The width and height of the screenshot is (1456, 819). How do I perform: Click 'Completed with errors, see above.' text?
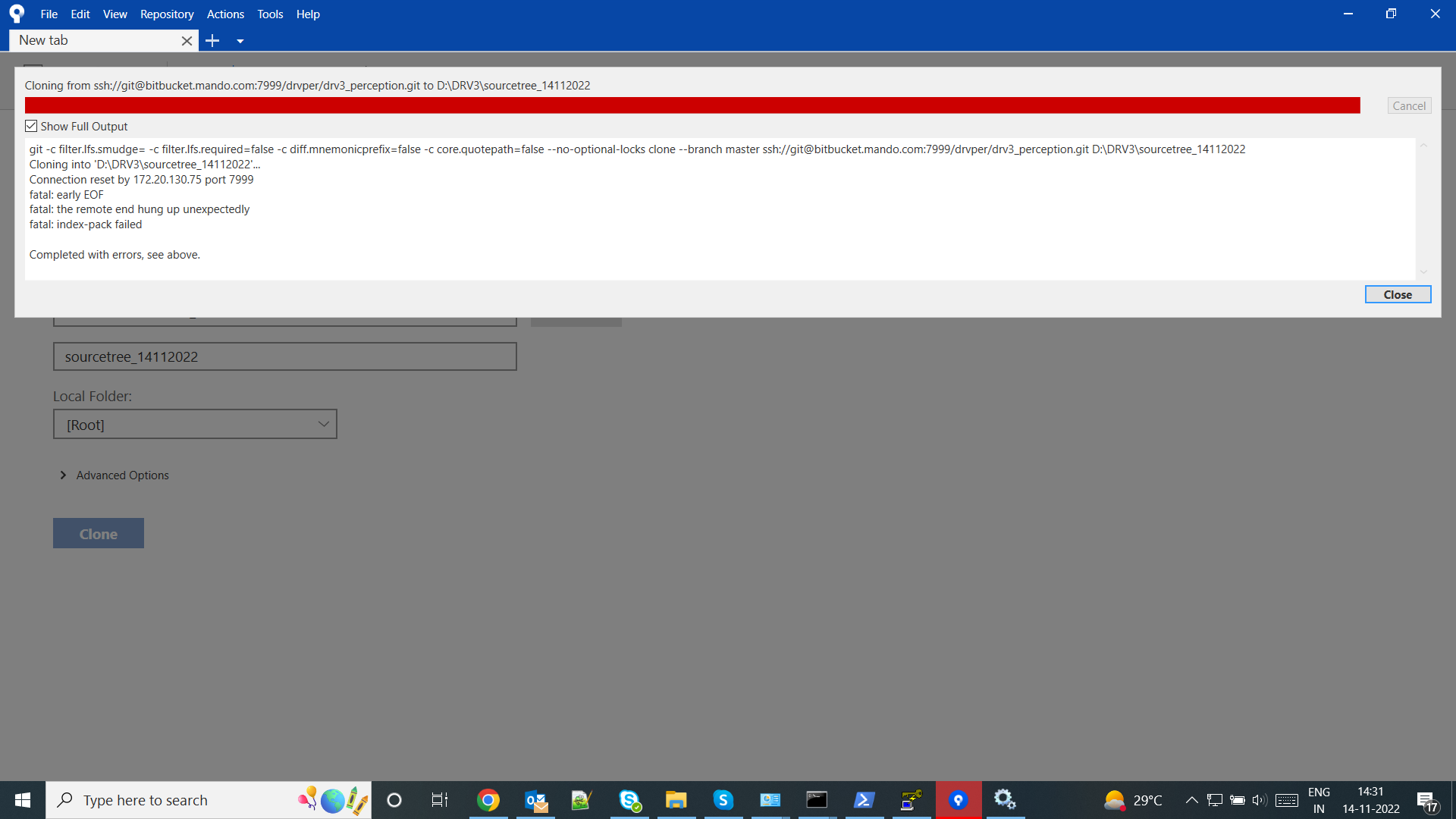115,255
